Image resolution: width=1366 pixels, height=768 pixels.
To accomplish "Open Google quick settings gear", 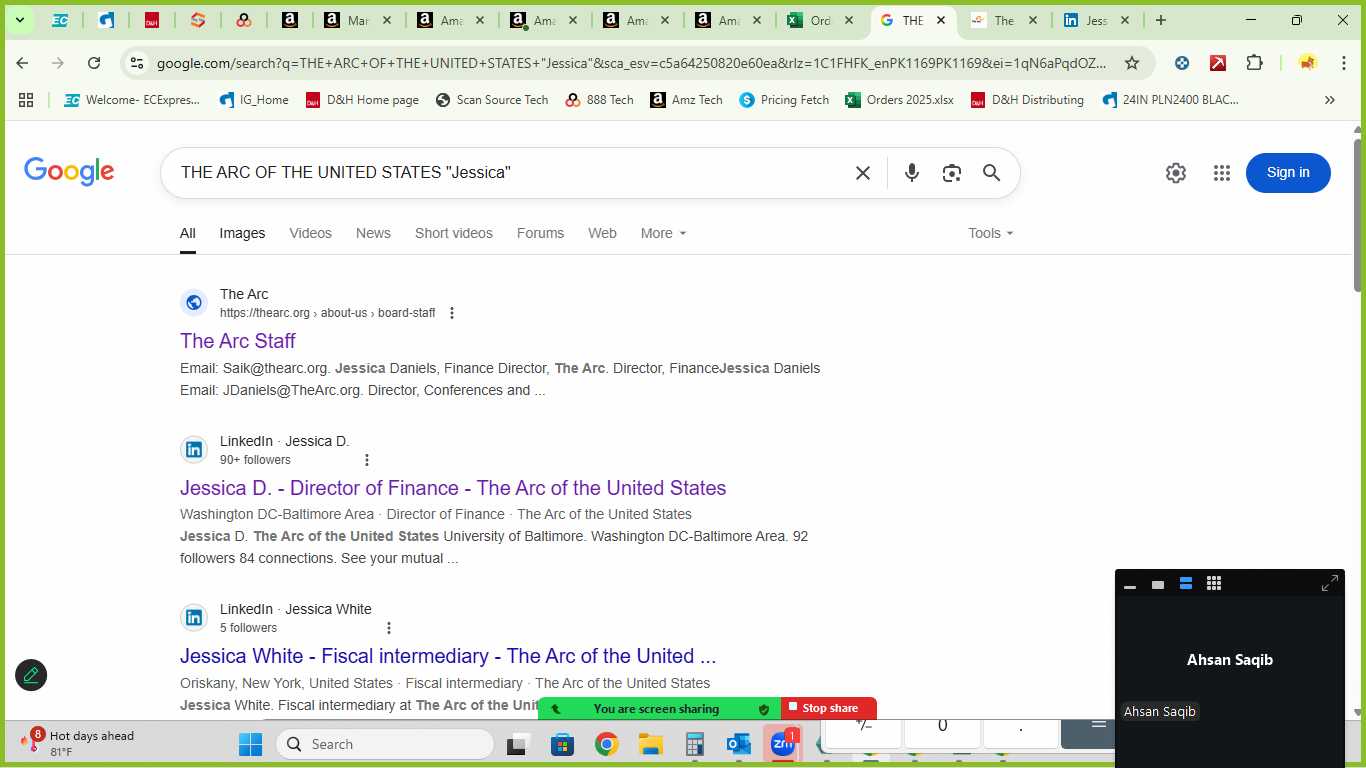I will tap(1176, 173).
